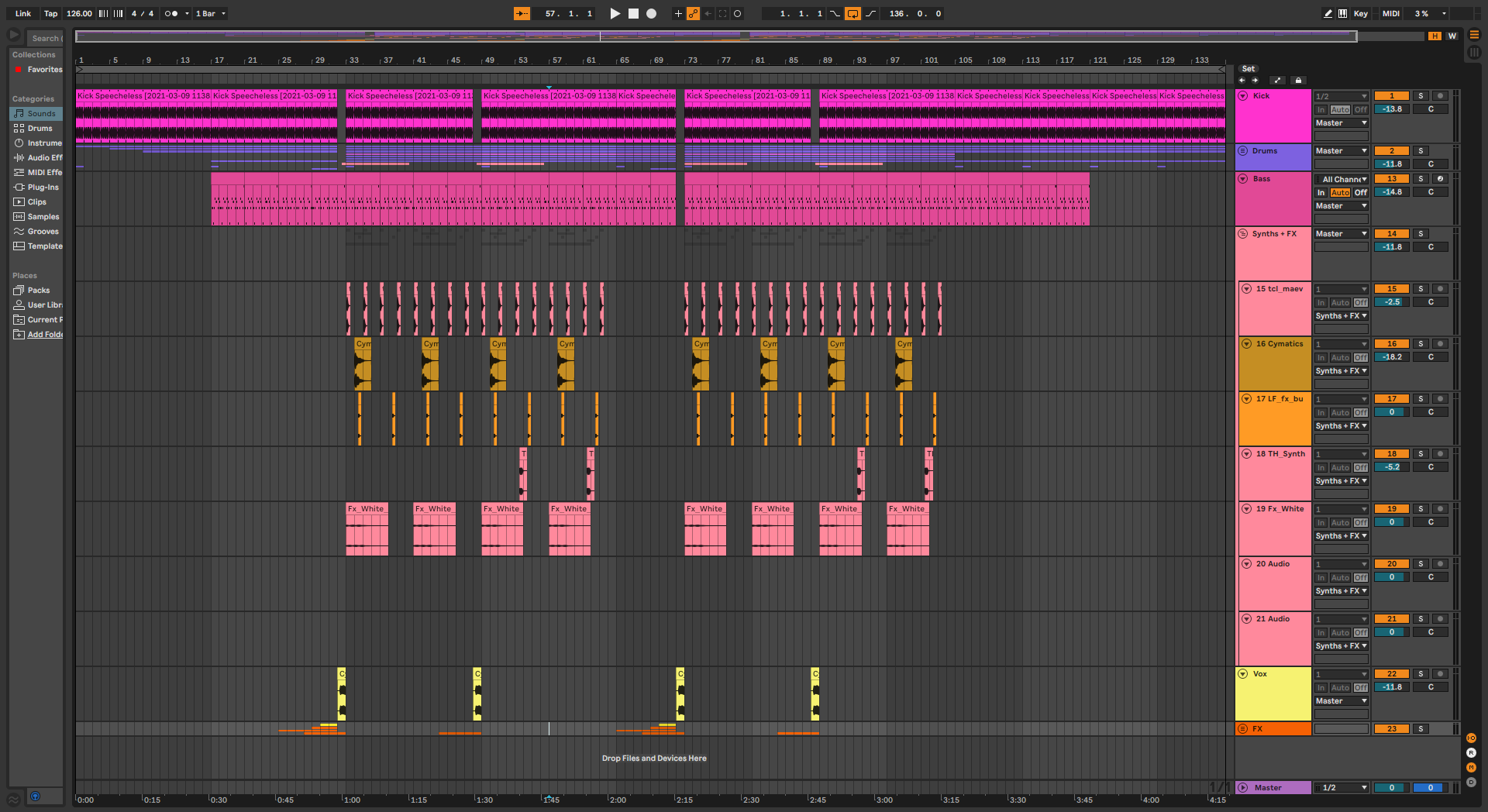This screenshot has width=1488, height=812.
Task: Toggle Draw Mode pencil icon
Action: [x=1328, y=13]
